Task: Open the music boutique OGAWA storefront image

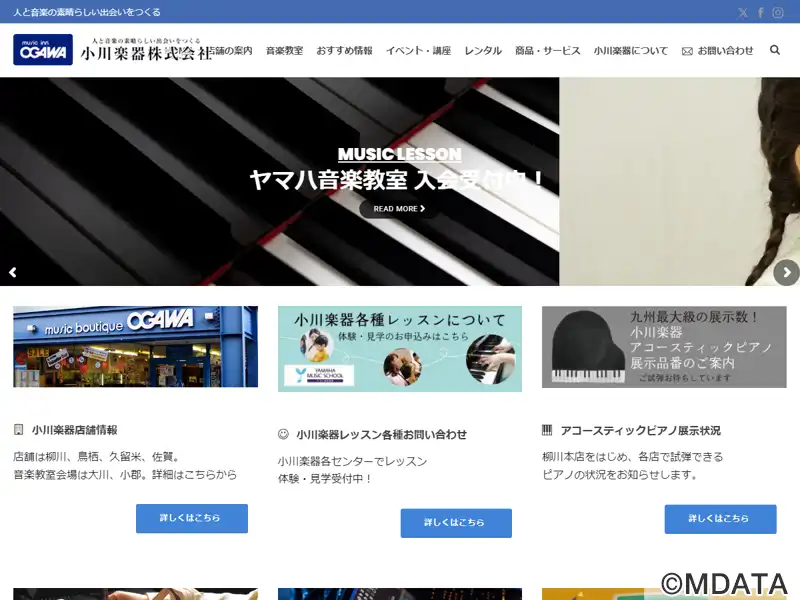Action: point(136,346)
